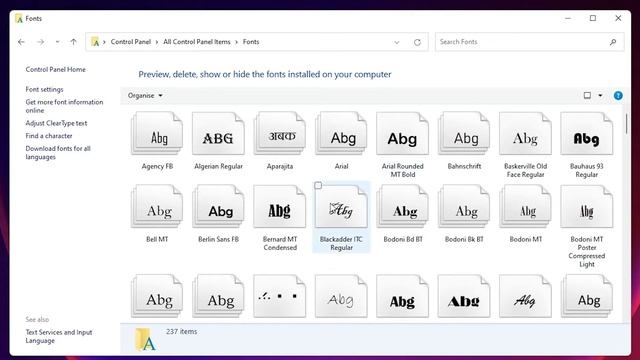The width and height of the screenshot is (640, 360).
Task: Click the Arial font name label
Action: [341, 166]
